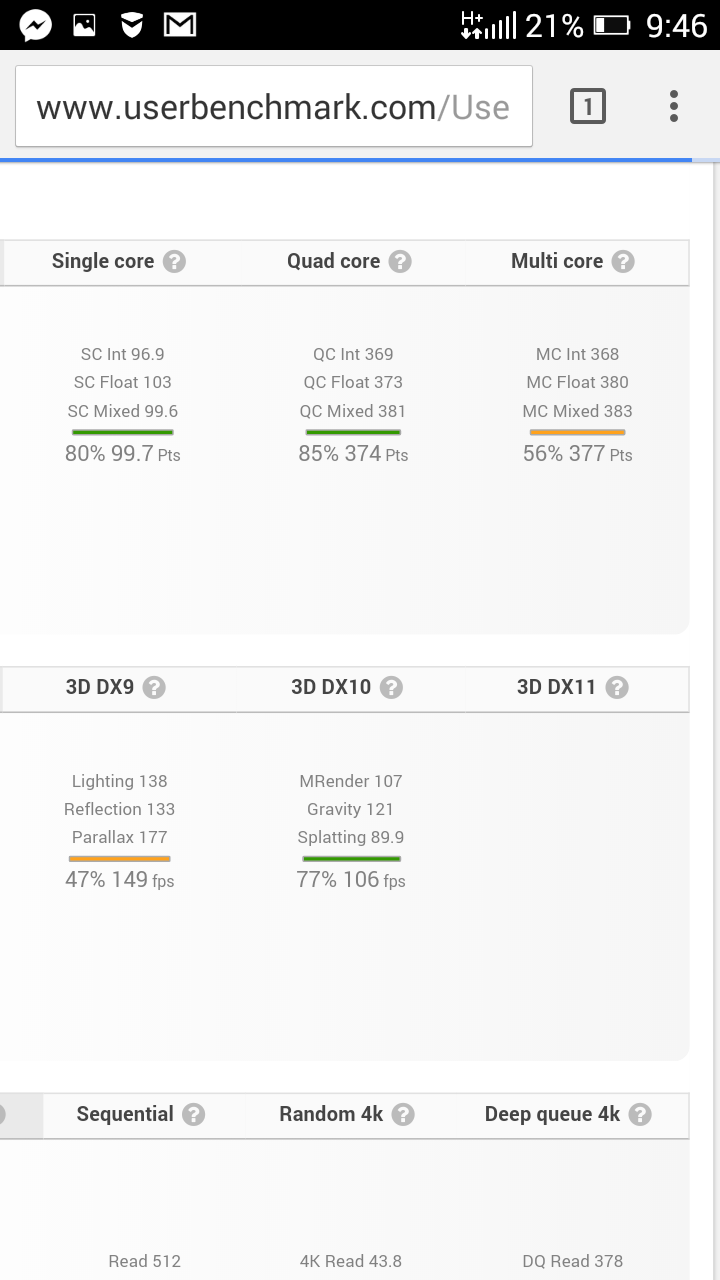
Task: Select the 3D DX9 column header
Action: (x=100, y=688)
